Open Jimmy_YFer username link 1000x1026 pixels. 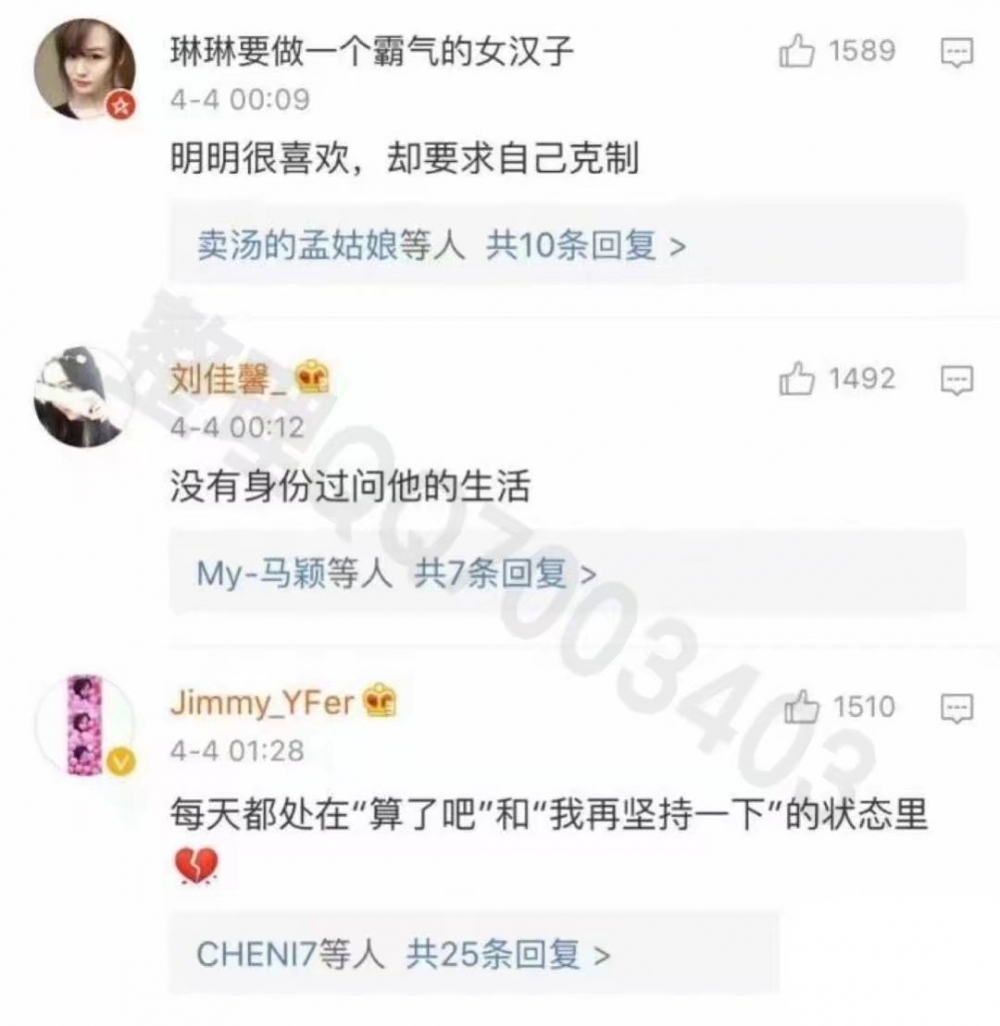(x=262, y=703)
